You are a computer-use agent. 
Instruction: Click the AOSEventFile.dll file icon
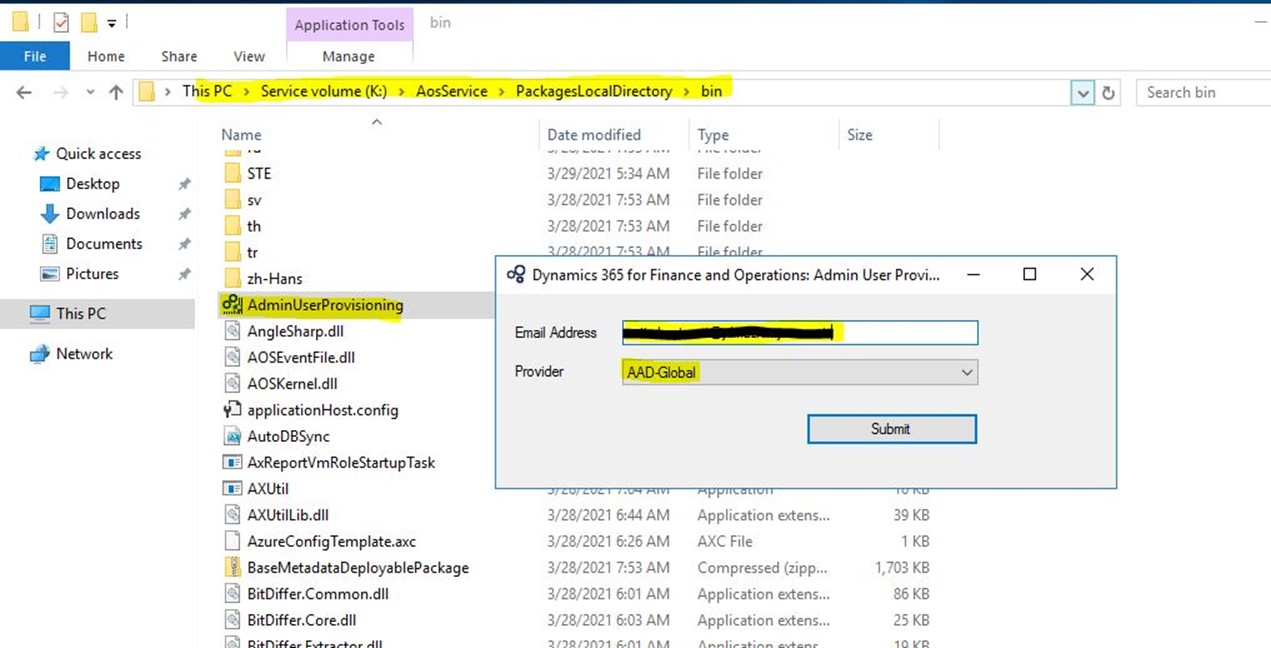pyautogui.click(x=232, y=357)
